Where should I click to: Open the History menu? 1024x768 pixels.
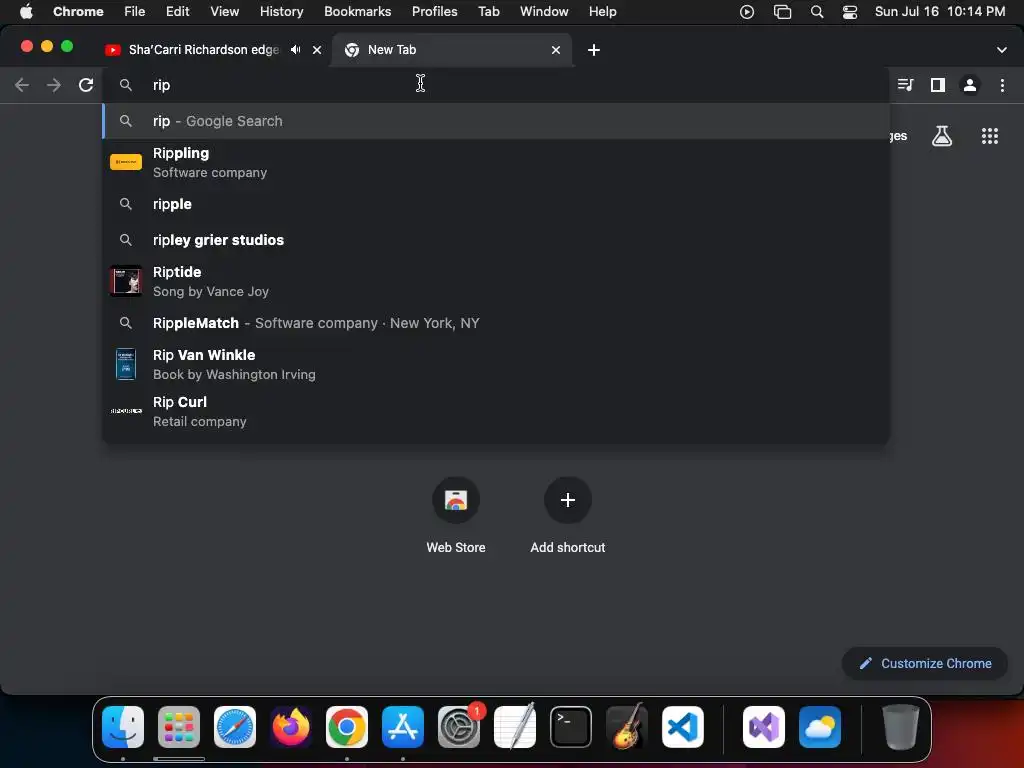coord(281,12)
